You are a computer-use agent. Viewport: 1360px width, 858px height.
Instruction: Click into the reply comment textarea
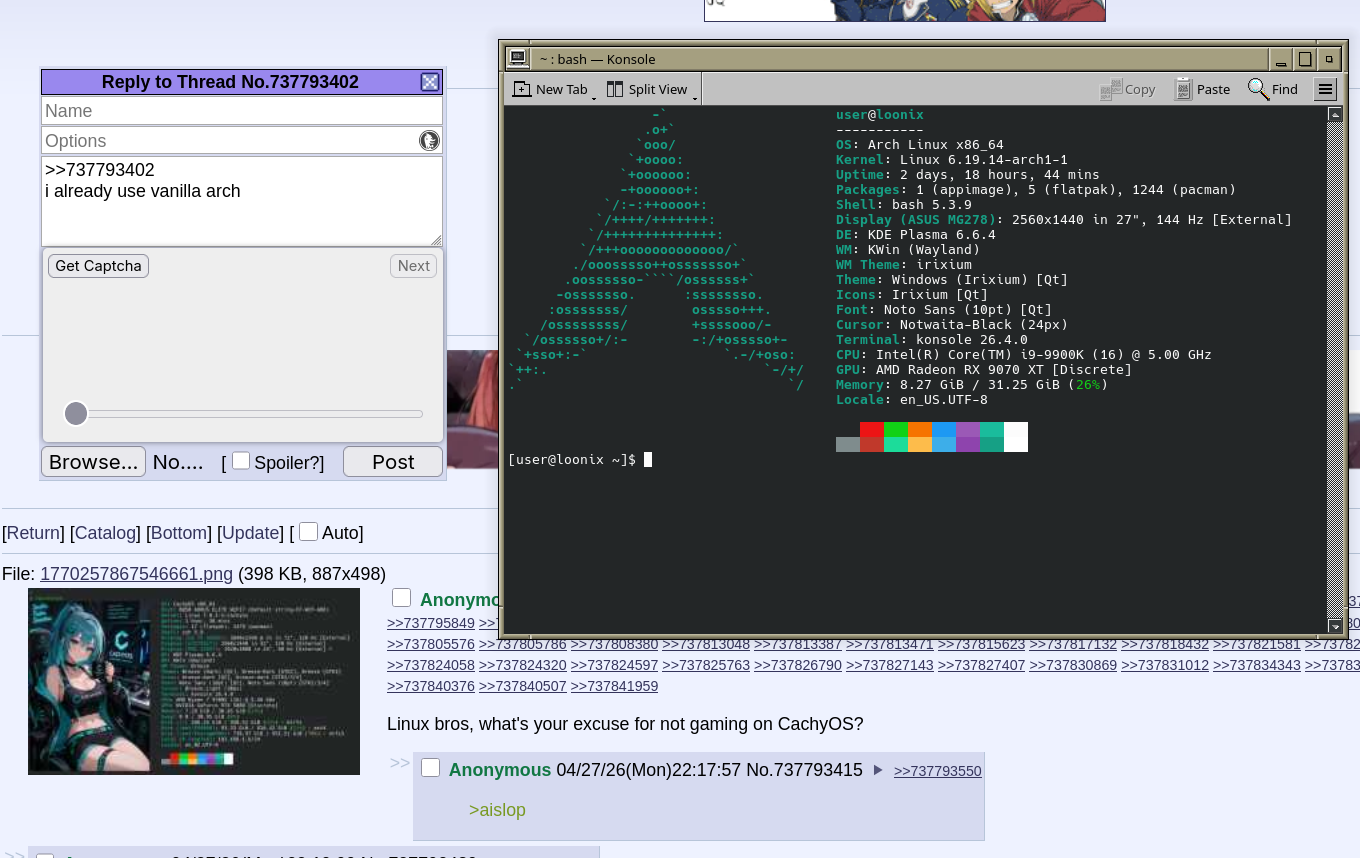[x=242, y=201]
